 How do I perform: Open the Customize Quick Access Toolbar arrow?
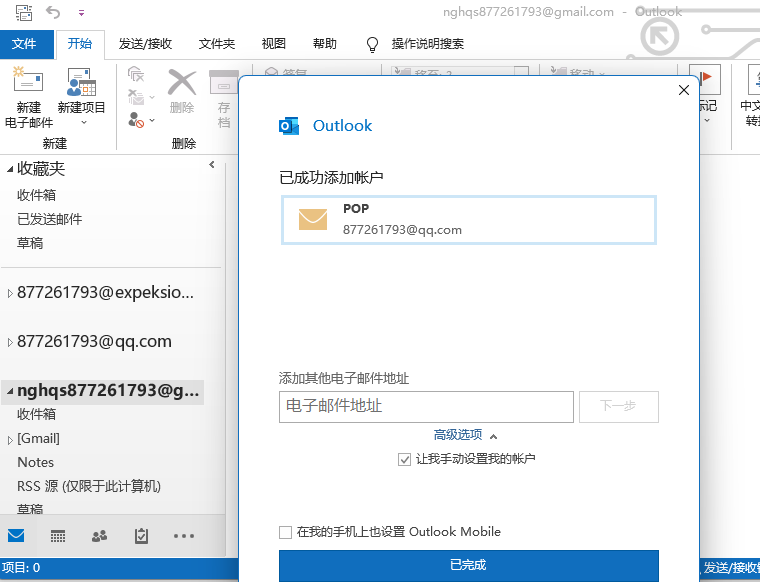81,13
